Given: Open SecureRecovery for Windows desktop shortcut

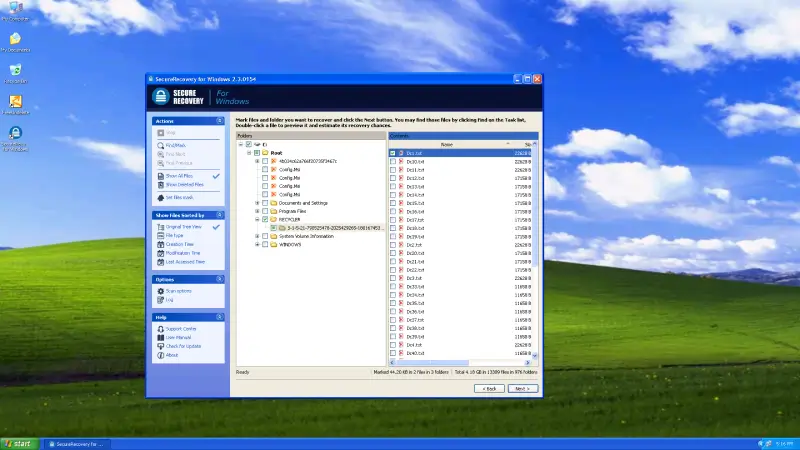Looking at the screenshot, I should 15,138.
